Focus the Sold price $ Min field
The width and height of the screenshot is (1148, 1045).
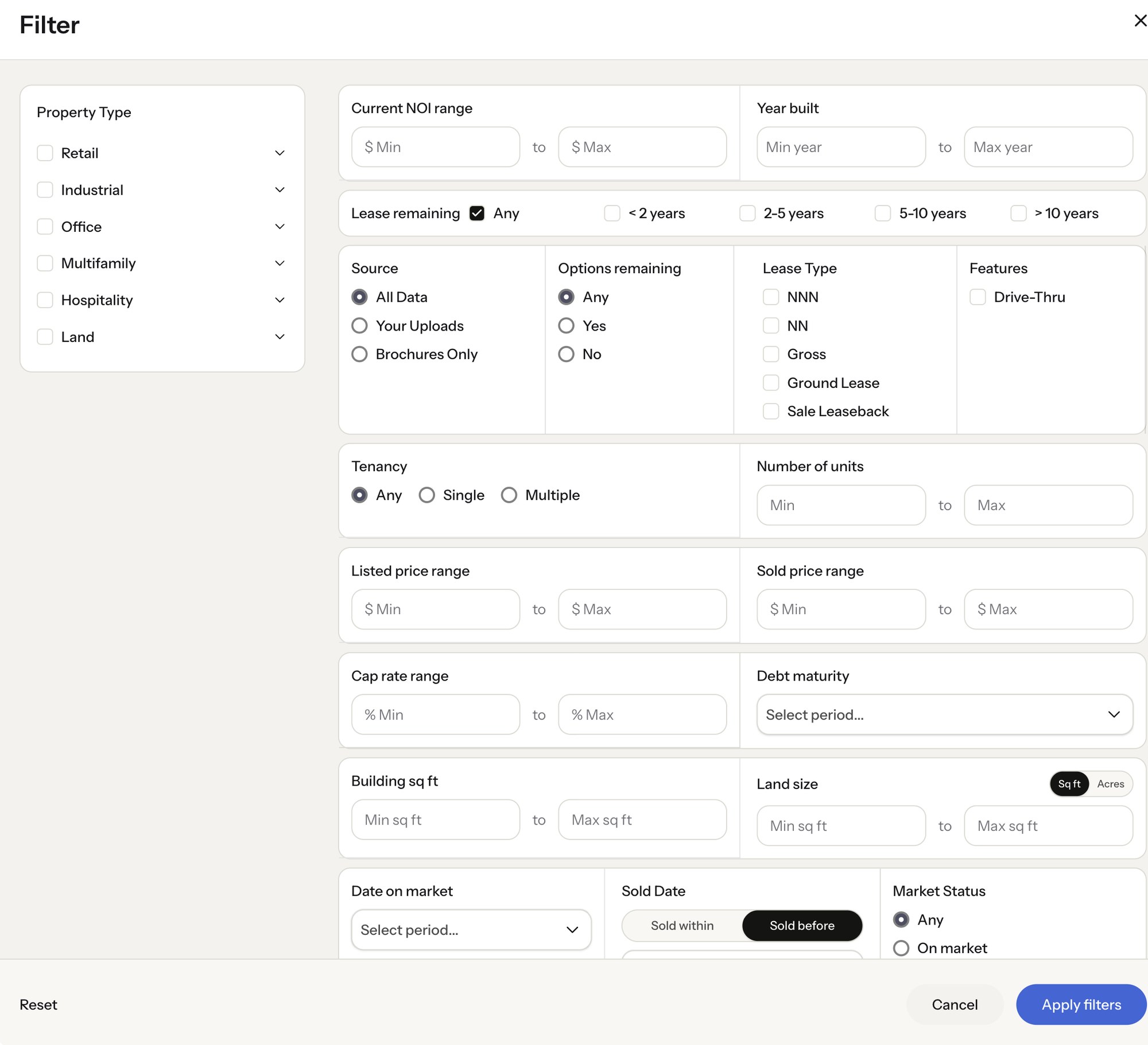coord(841,609)
